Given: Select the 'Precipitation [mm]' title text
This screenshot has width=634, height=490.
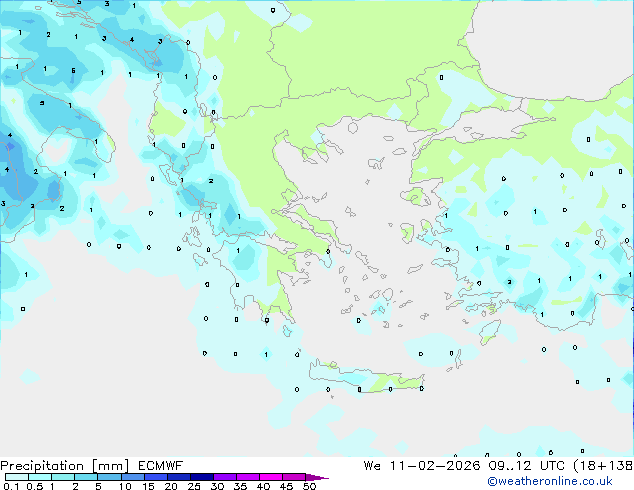Looking at the screenshot, I should 65,466.
